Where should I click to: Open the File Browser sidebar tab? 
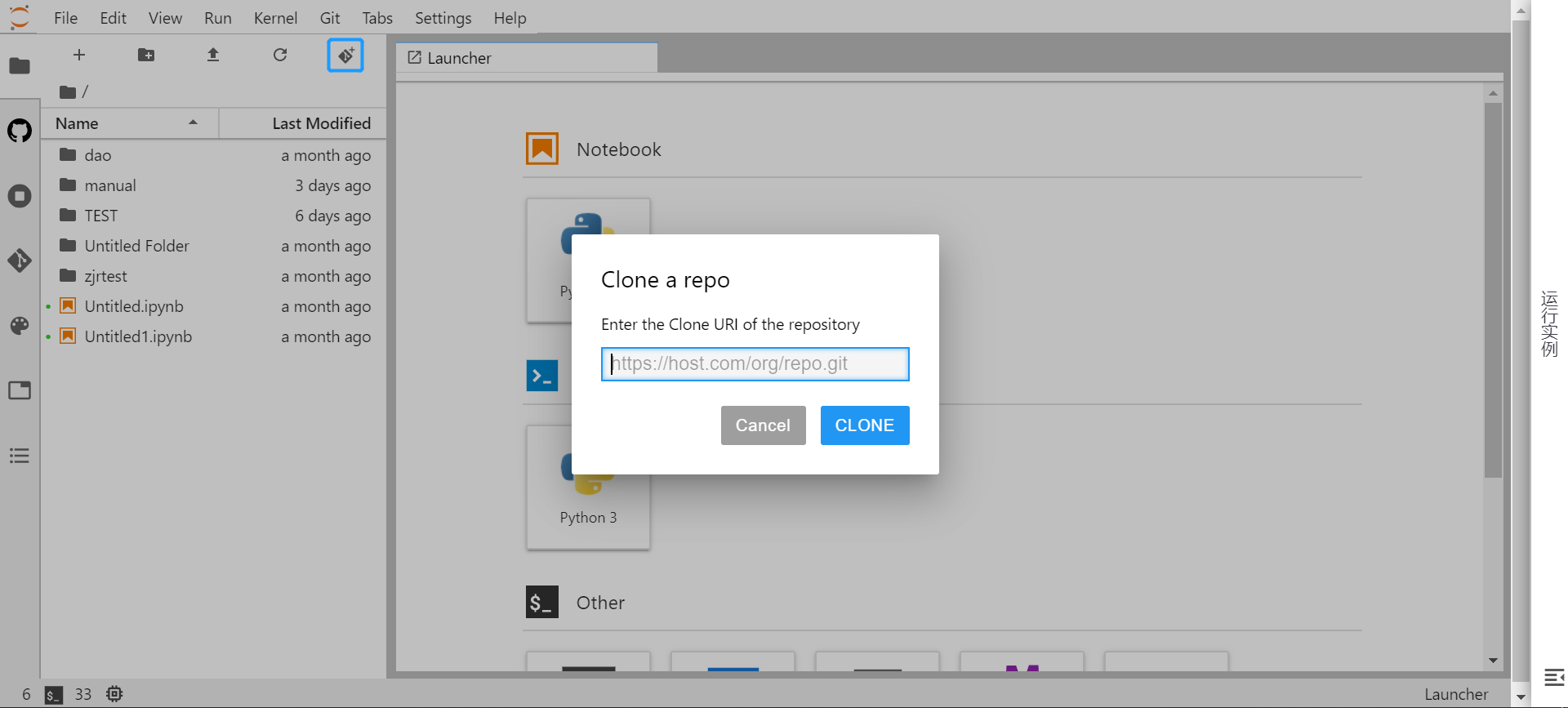[x=20, y=65]
